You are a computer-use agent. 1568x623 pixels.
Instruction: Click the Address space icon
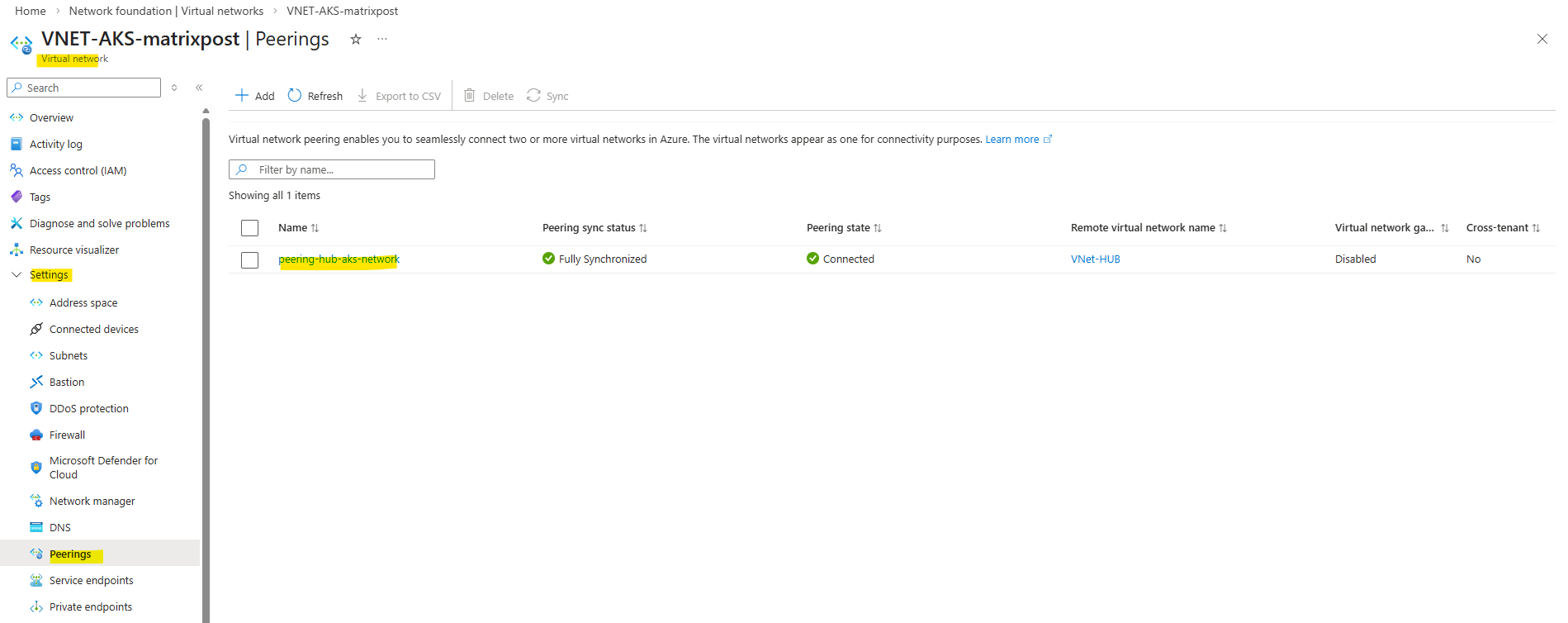point(36,302)
